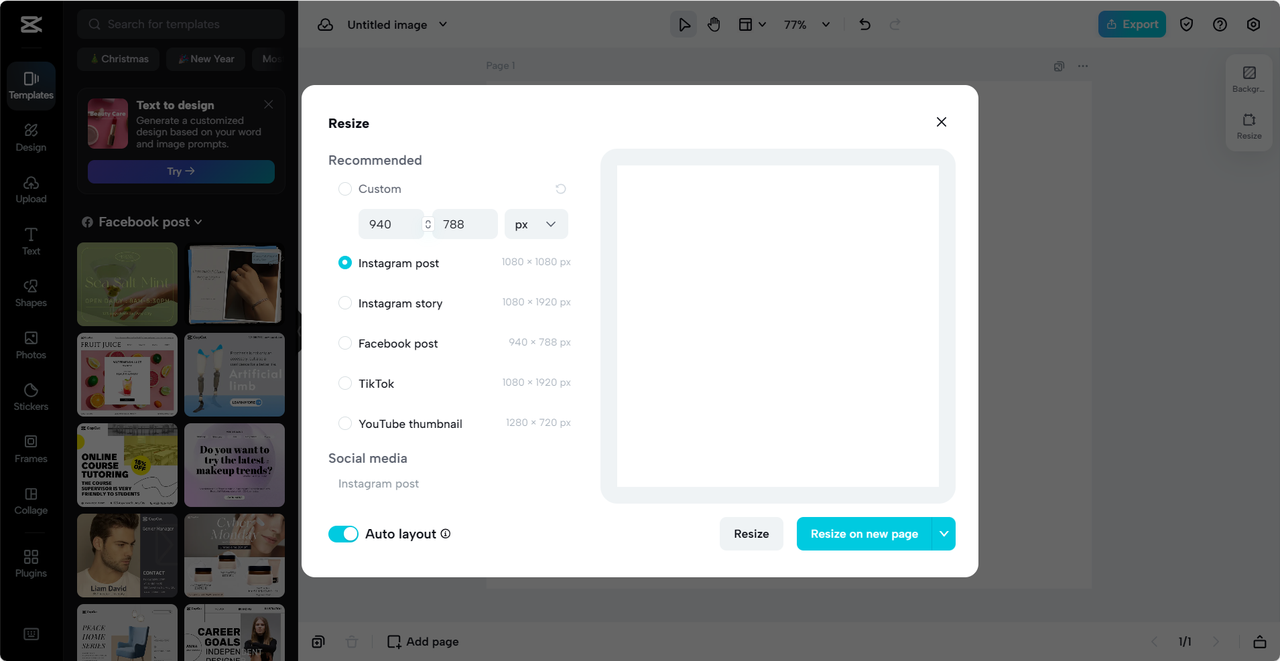Click the Redo arrow

[895, 25]
